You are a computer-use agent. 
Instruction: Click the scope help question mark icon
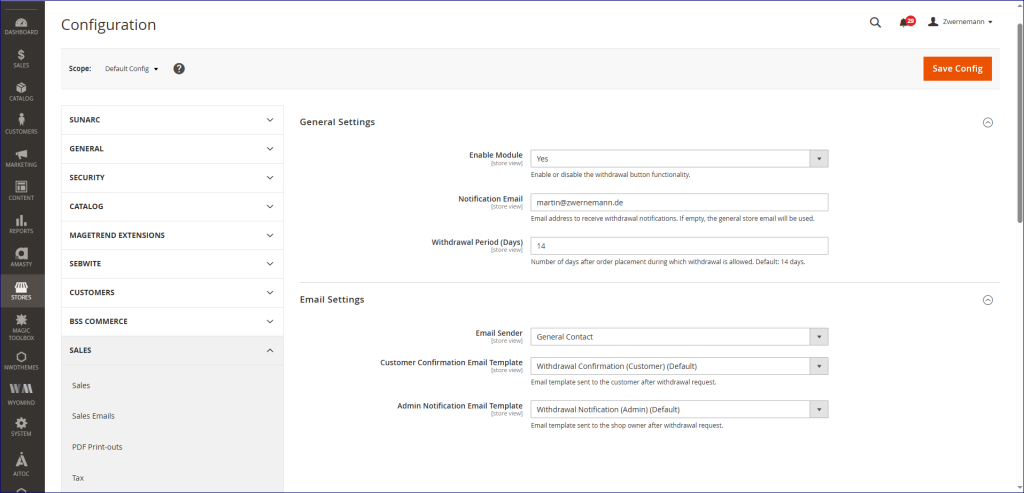[x=179, y=68]
